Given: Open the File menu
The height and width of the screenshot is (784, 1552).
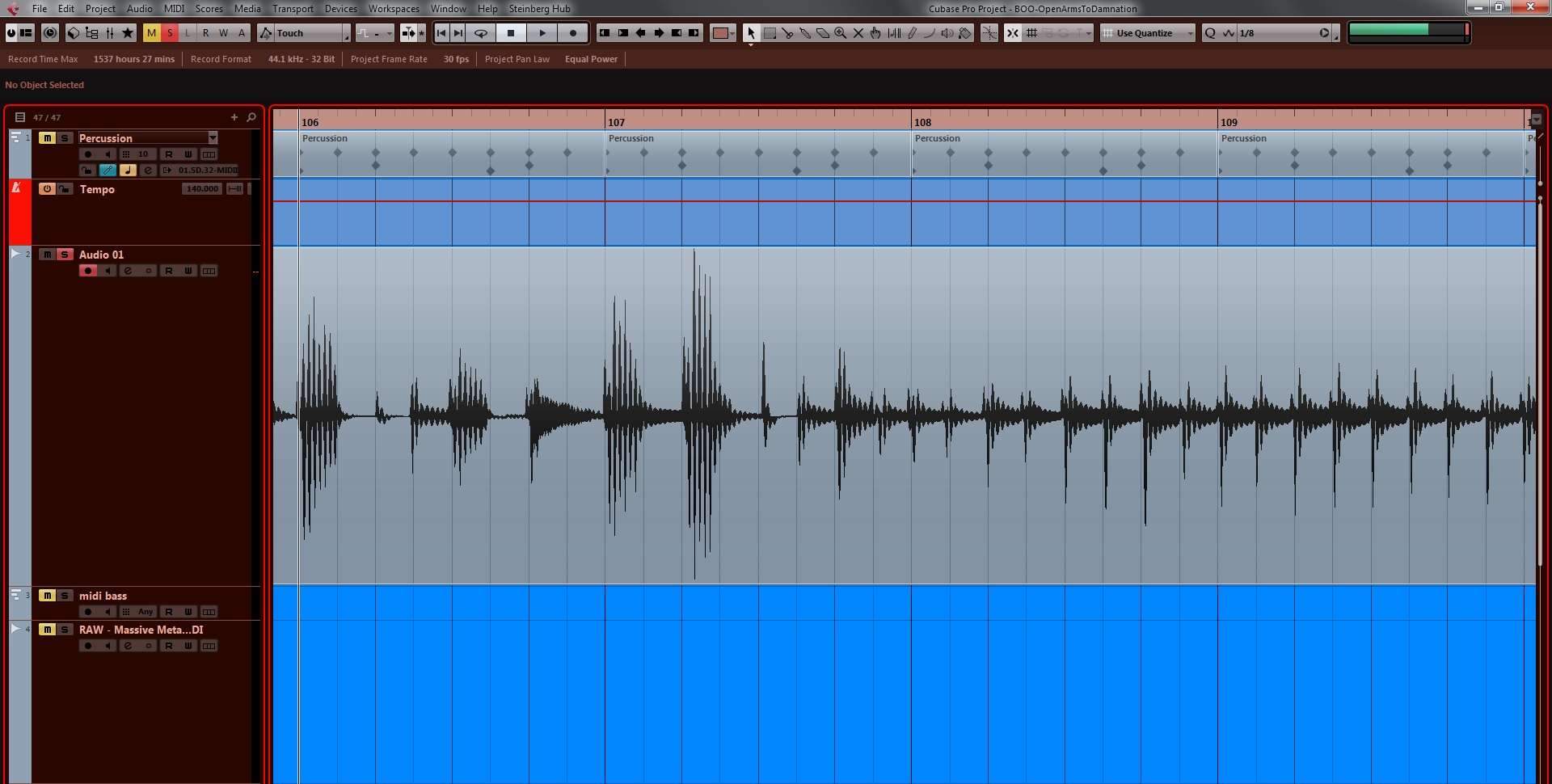Looking at the screenshot, I should pyautogui.click(x=39, y=9).
